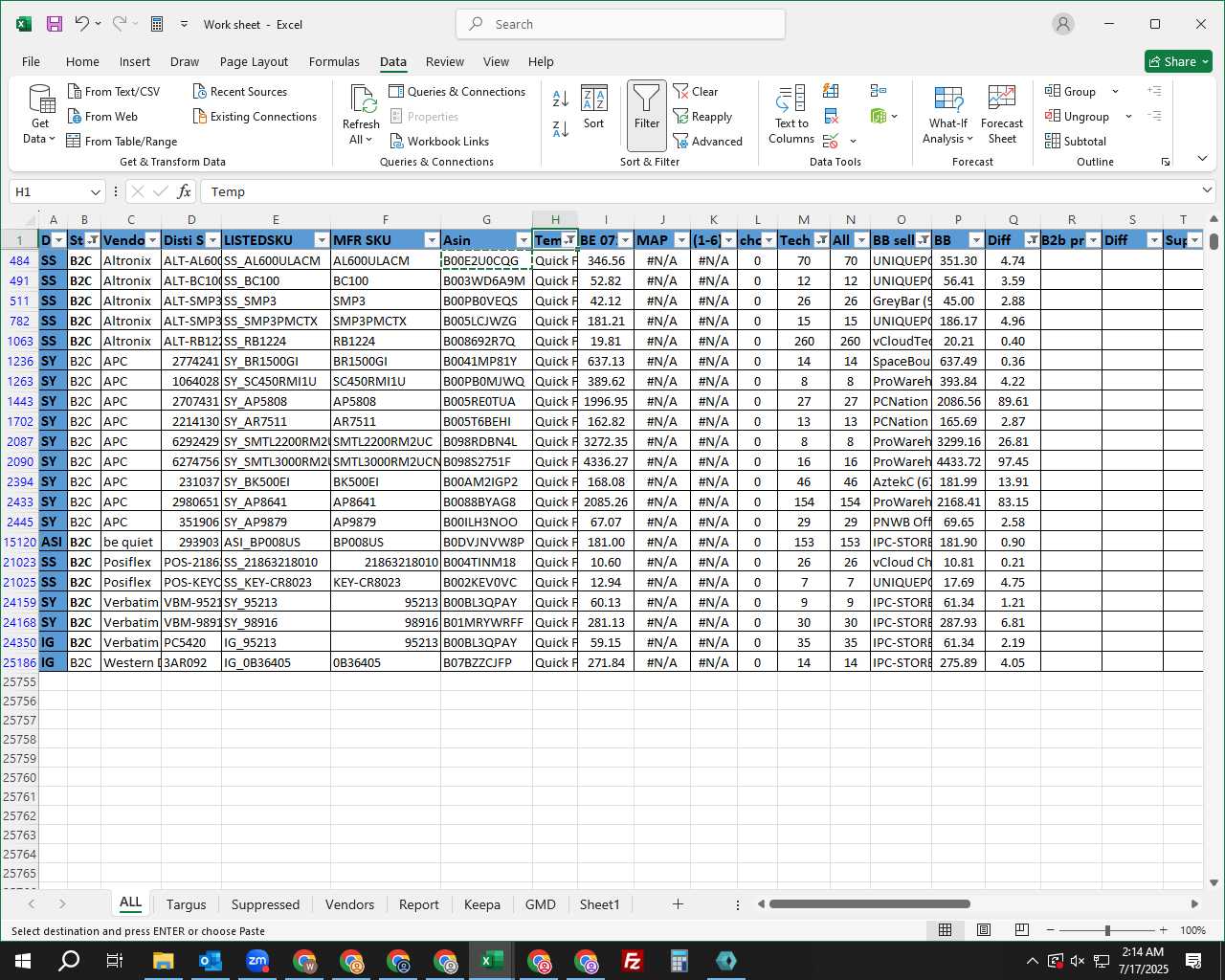Open the Group dropdown arrow
The image size is (1225, 980).
(x=1115, y=92)
